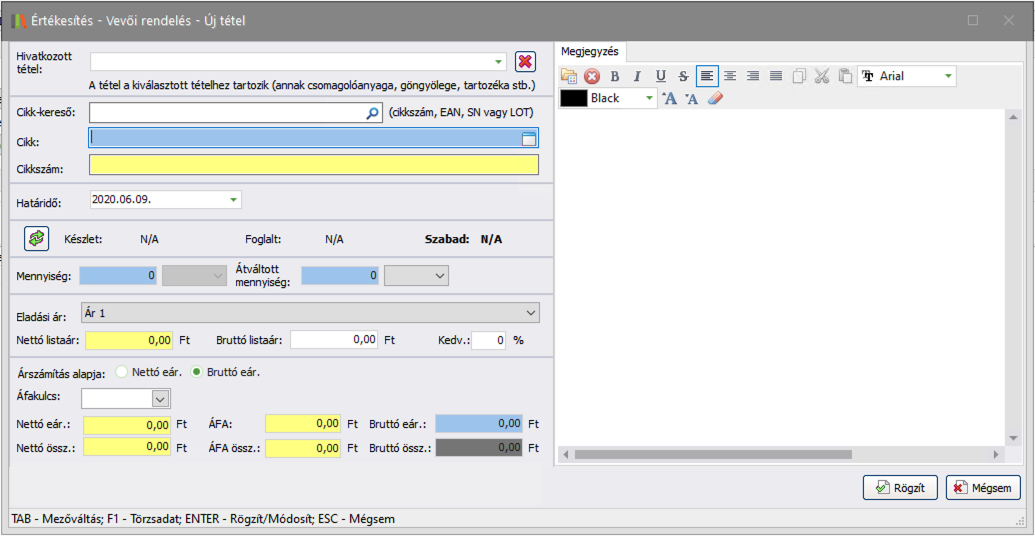The image size is (1035, 536).
Task: Click the eraser clear-formatting icon
Action: pos(714,98)
